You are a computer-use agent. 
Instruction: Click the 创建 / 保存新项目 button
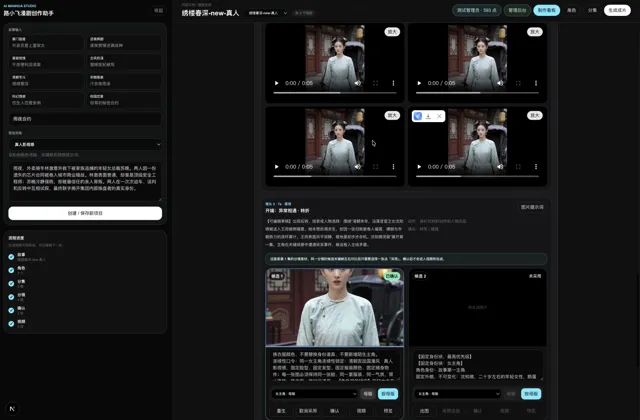[85, 213]
